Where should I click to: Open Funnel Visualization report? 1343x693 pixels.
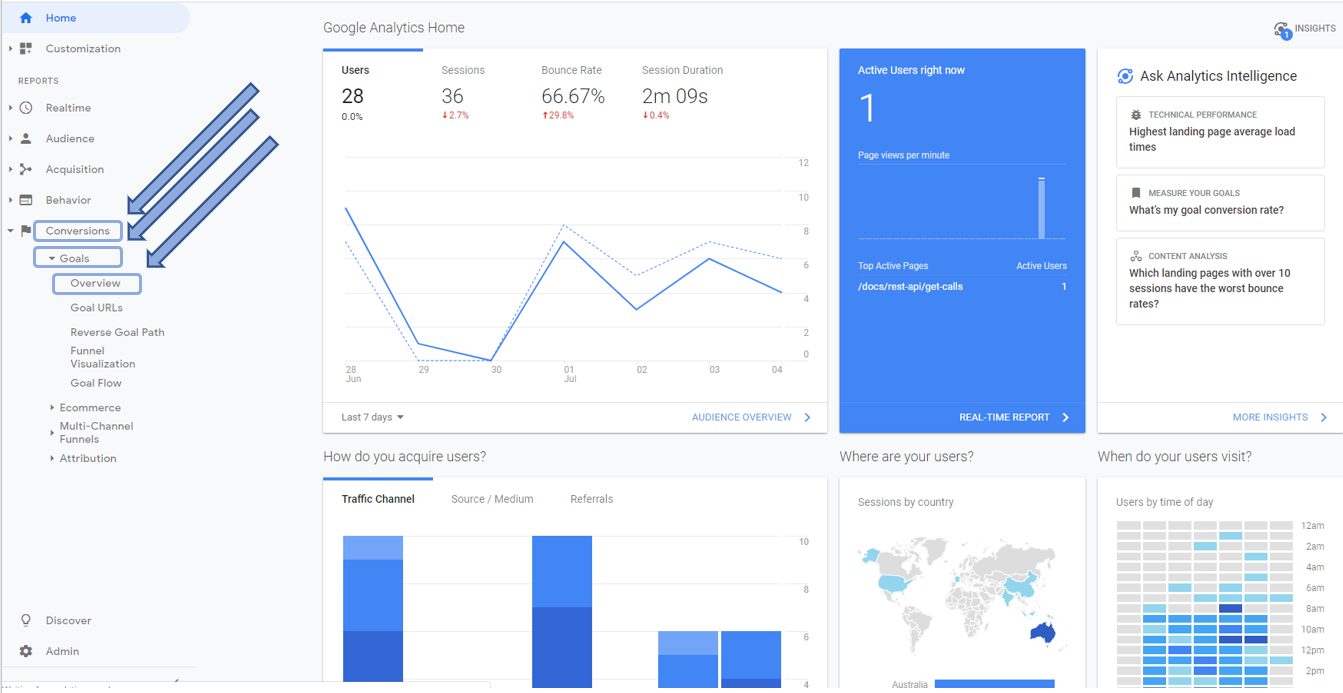102,358
